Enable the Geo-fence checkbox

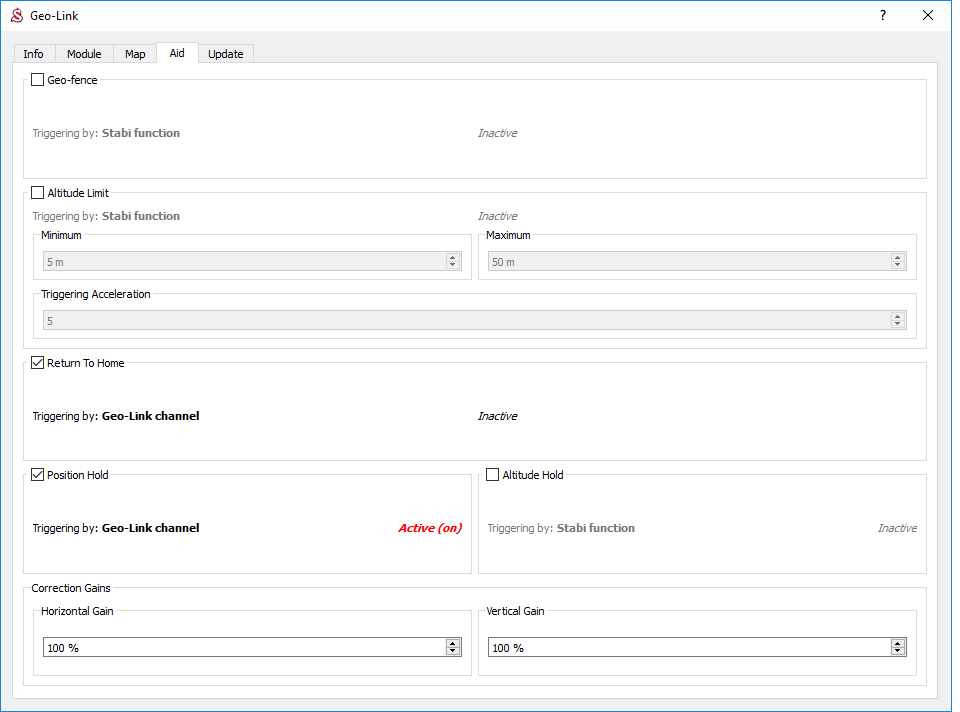tap(38, 80)
